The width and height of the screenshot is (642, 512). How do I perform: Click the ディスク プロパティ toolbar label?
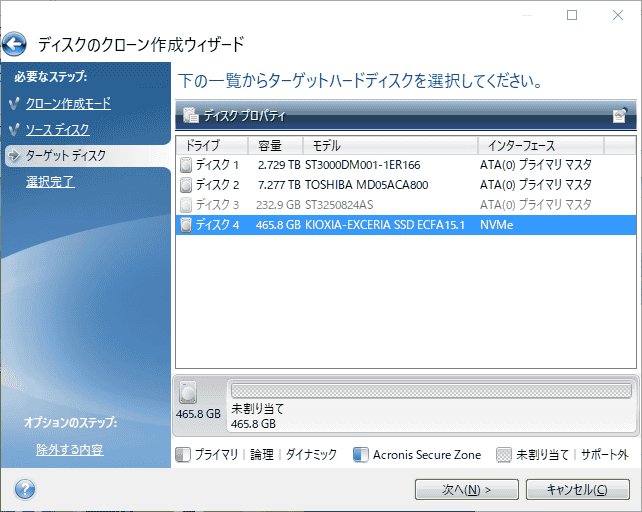(x=245, y=116)
